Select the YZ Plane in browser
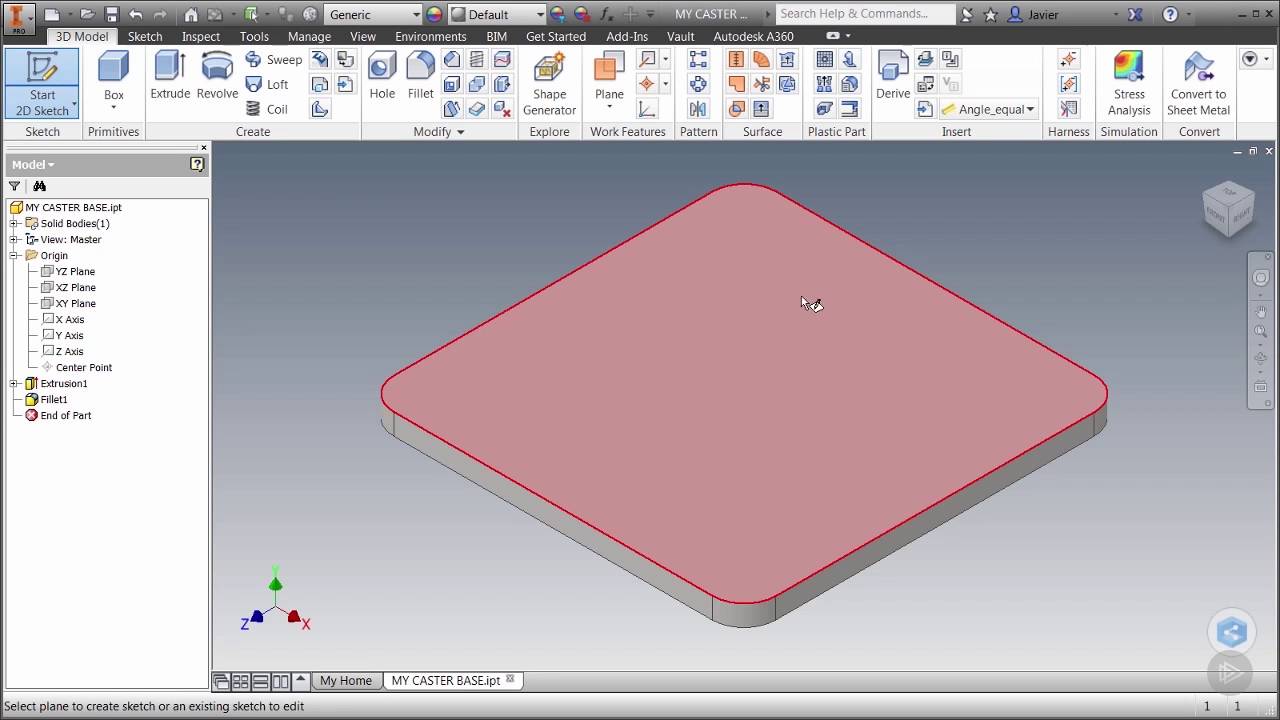Image resolution: width=1280 pixels, height=720 pixels. (x=75, y=271)
